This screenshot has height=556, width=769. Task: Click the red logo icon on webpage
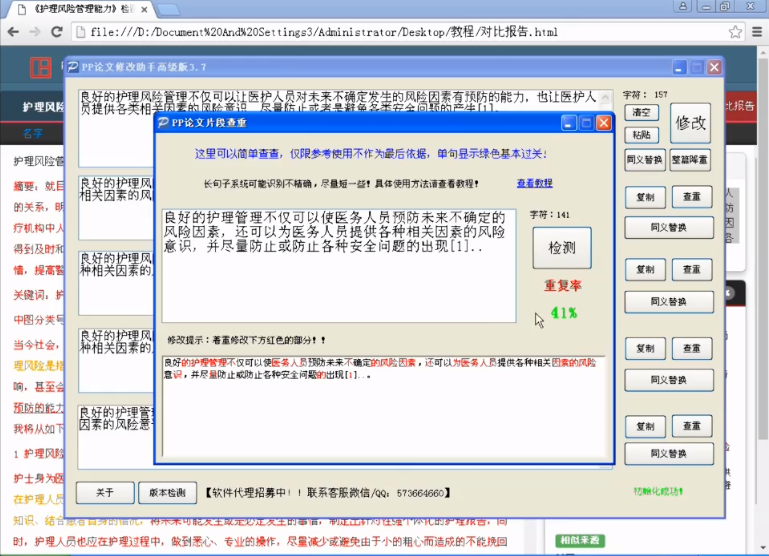pyautogui.click(x=40, y=67)
